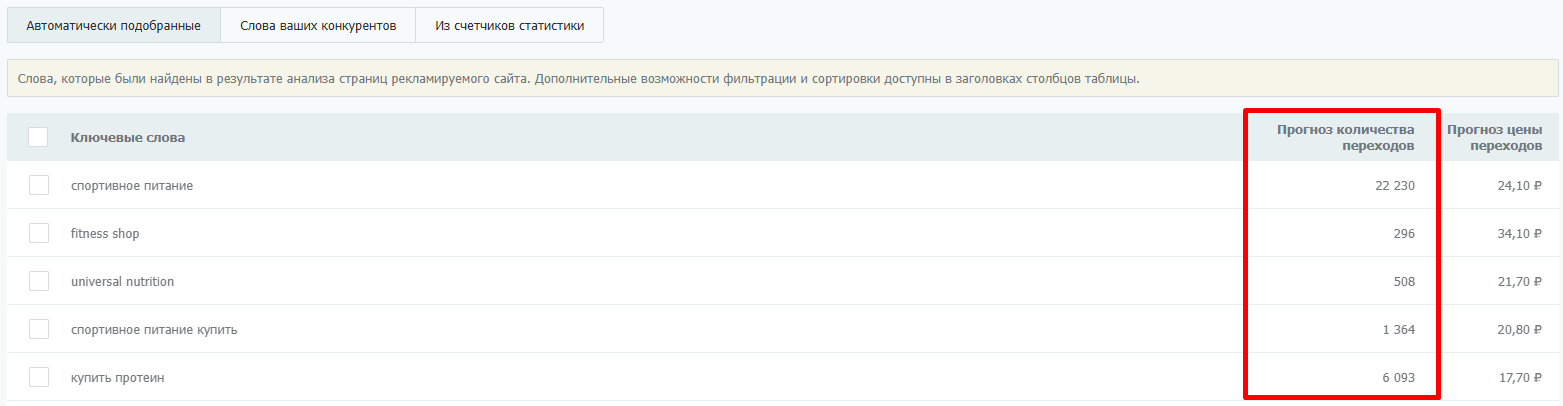The width and height of the screenshot is (1563, 406).
Task: Open the "Прогноз цены переходов" column header filter
Action: 1494,138
